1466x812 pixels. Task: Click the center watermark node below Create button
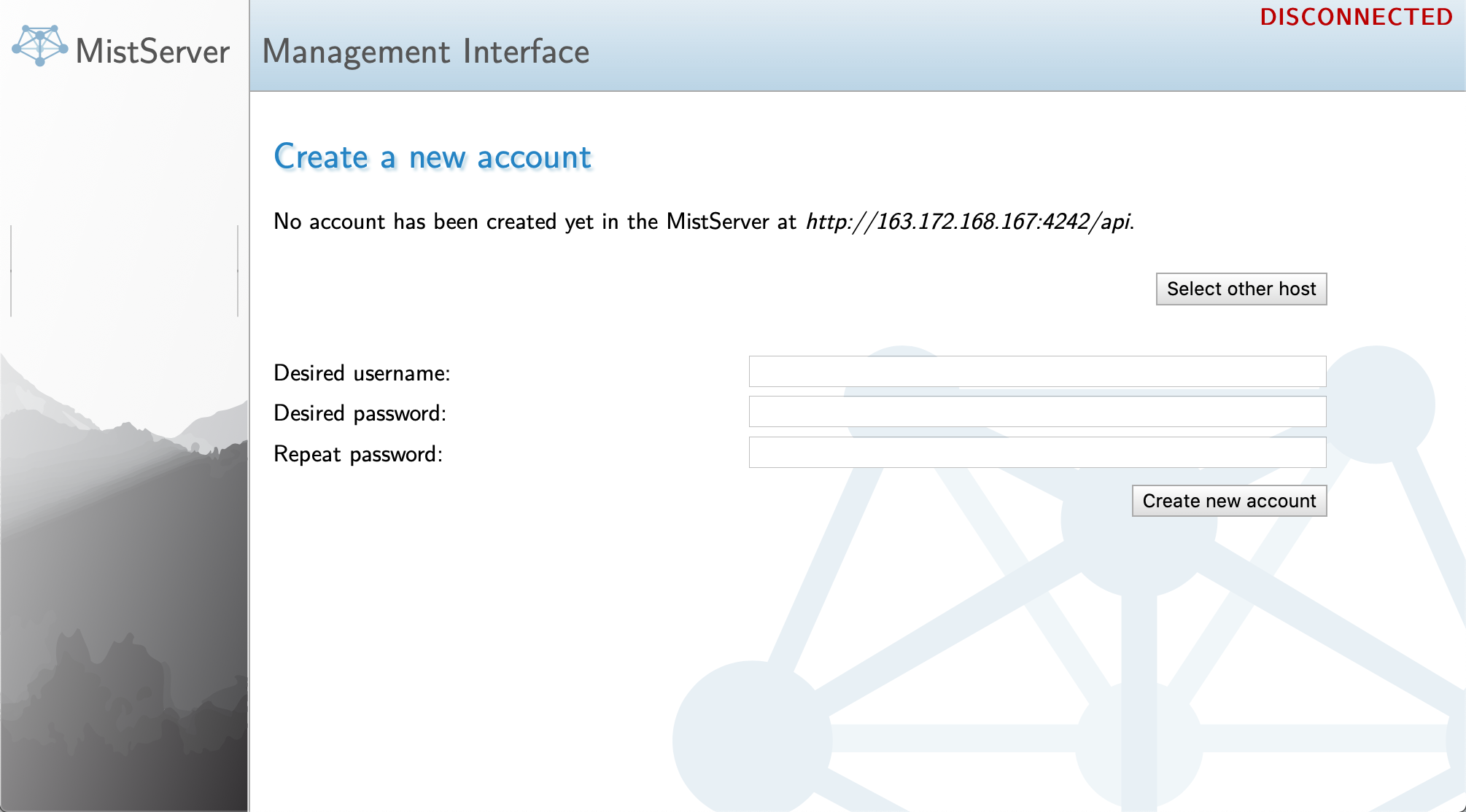(1138, 547)
